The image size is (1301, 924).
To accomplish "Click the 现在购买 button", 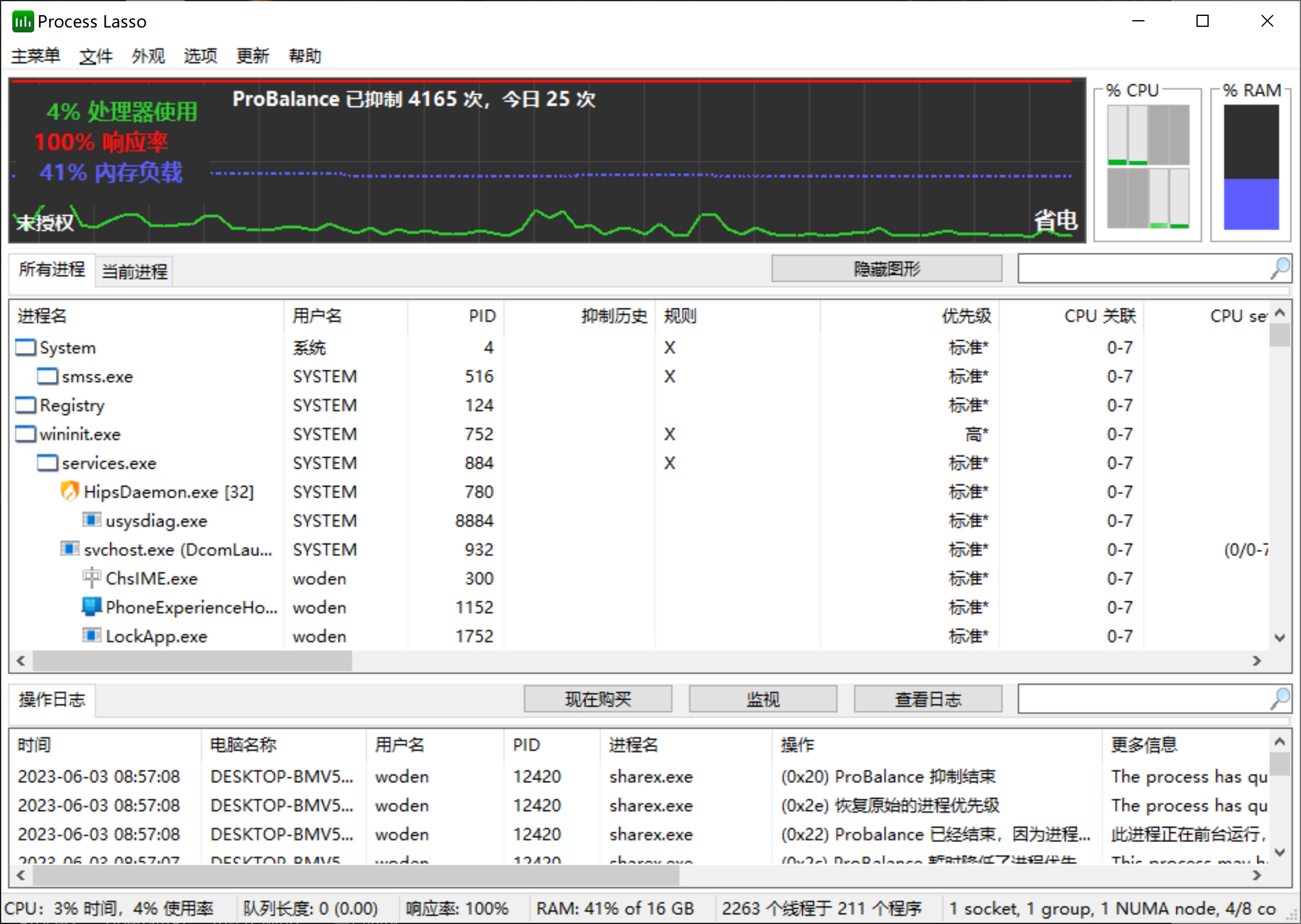I will 598,698.
